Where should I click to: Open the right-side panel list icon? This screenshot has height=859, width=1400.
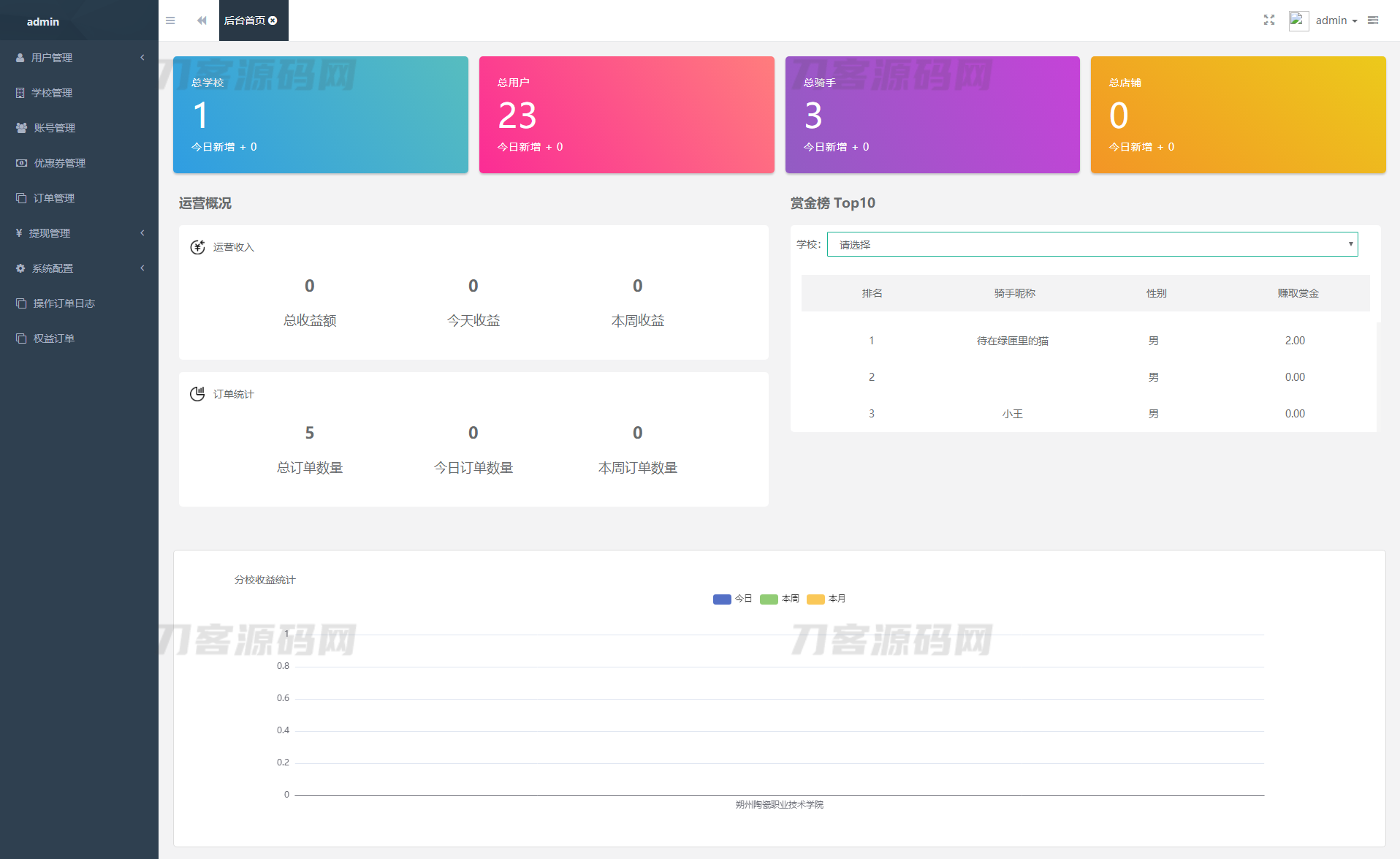1373,20
